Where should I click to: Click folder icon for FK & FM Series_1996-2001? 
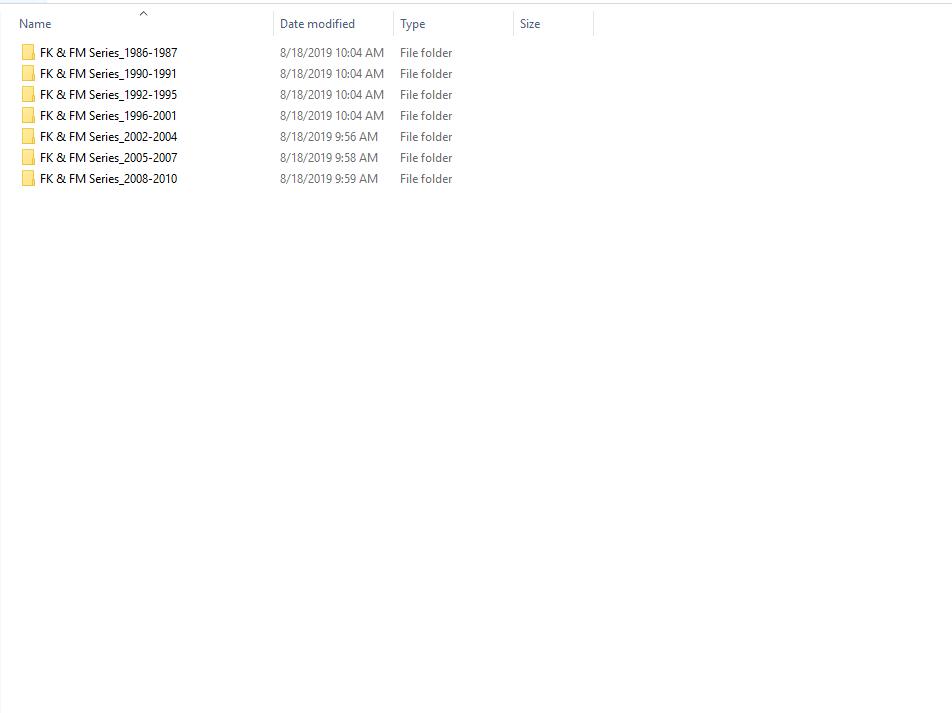pos(28,115)
